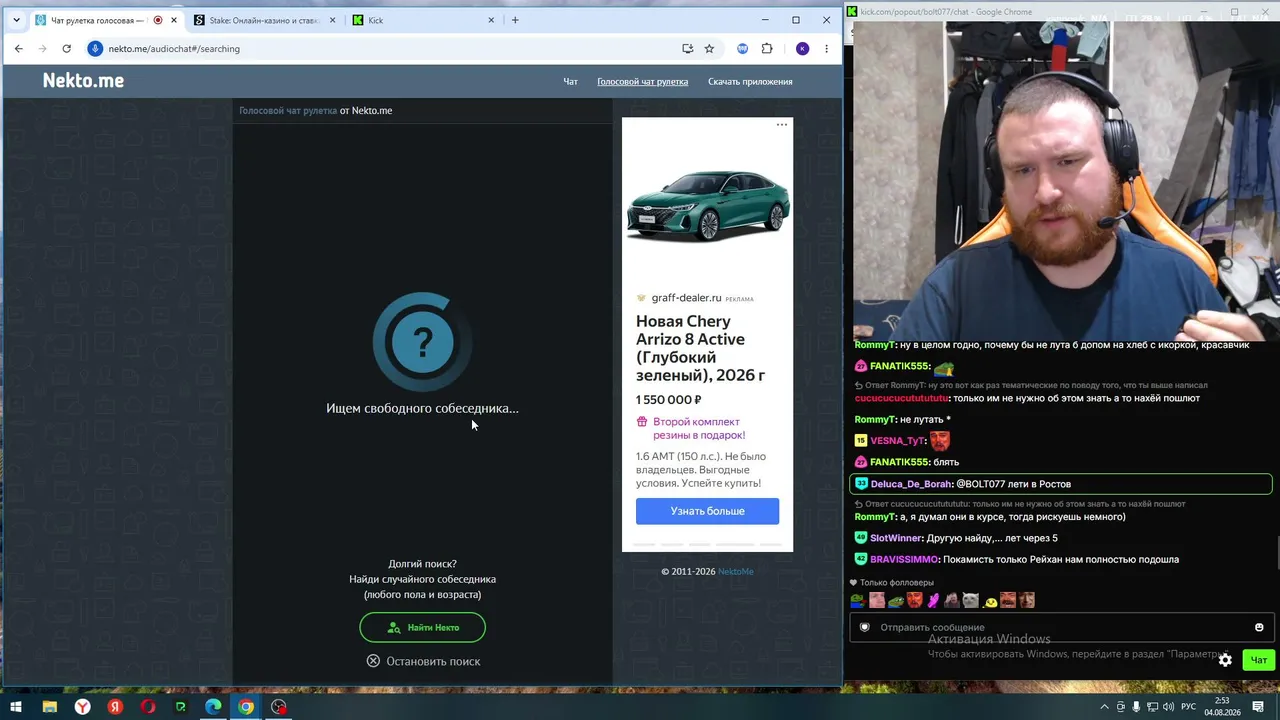The image size is (1280, 720).
Task: Click the question mark search spinner
Action: [422, 342]
